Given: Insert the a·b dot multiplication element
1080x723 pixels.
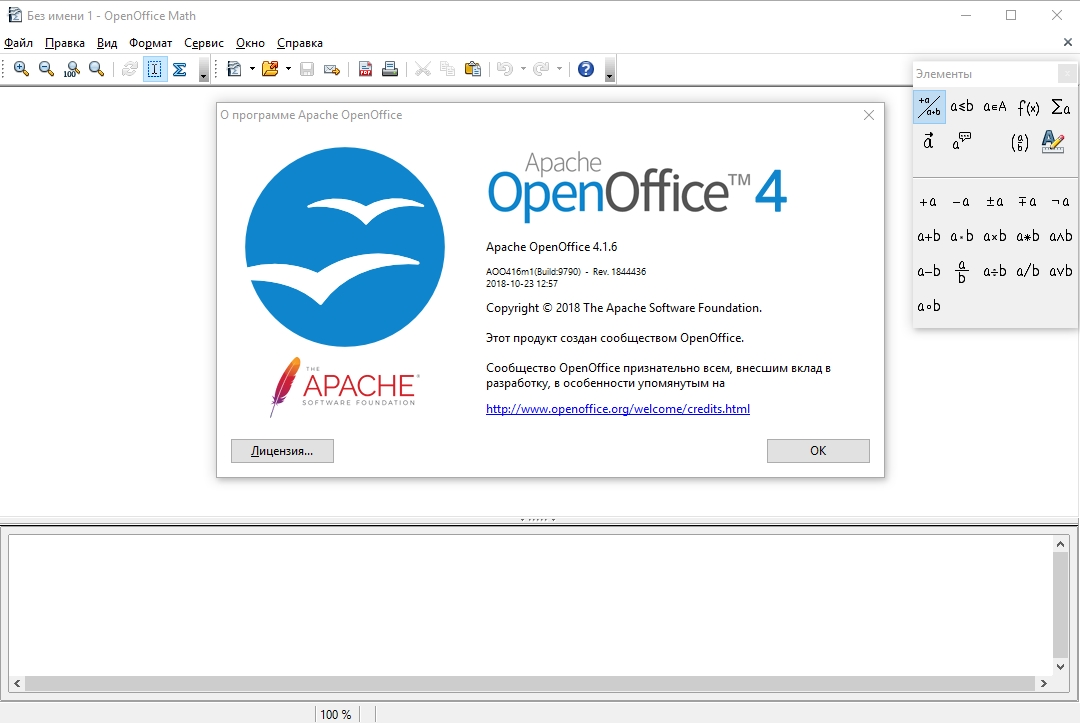Looking at the screenshot, I should [962, 236].
